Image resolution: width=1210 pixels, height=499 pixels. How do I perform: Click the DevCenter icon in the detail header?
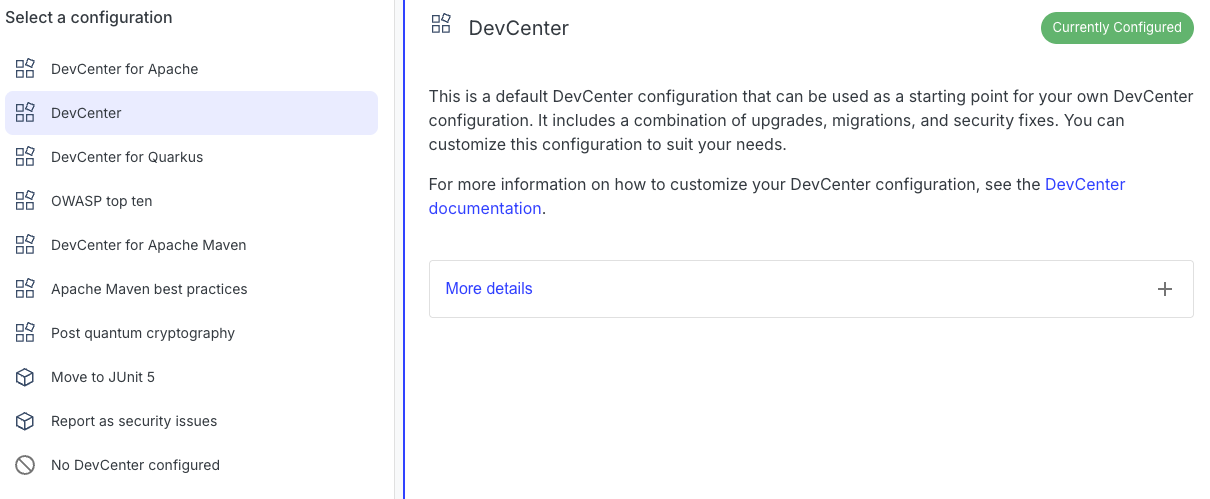441,24
